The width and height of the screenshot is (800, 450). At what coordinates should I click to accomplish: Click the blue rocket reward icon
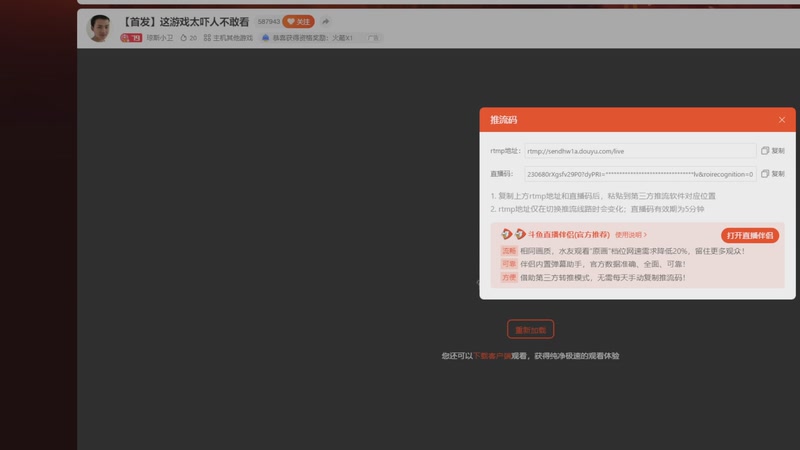coord(265,38)
